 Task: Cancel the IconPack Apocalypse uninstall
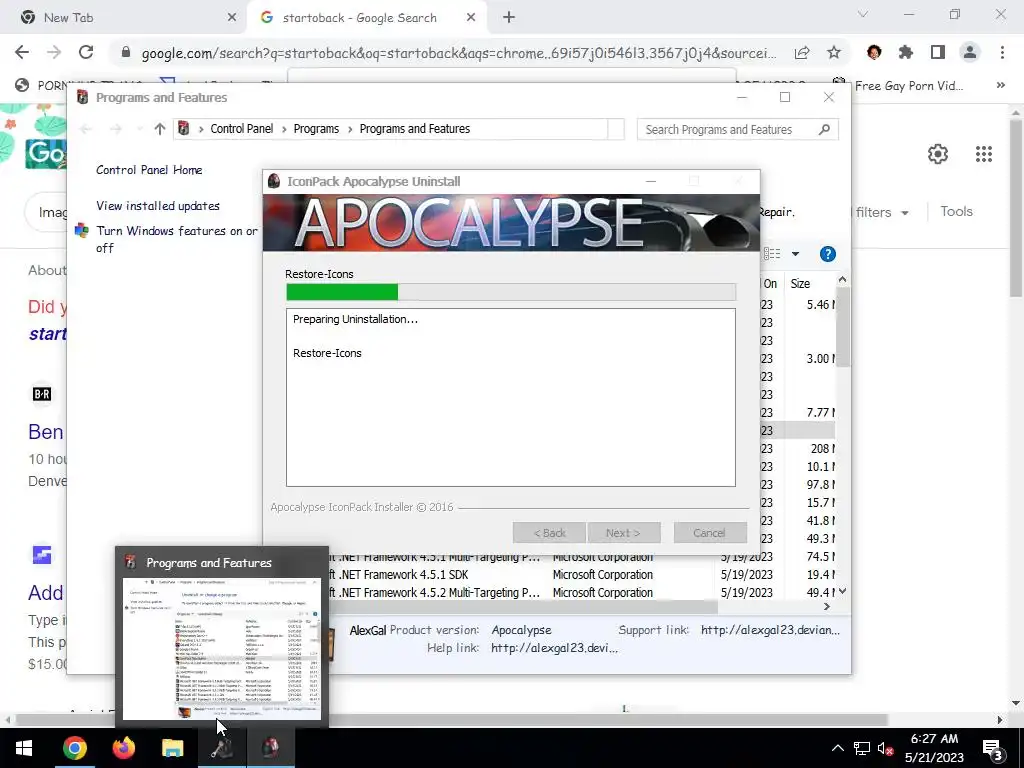point(710,533)
